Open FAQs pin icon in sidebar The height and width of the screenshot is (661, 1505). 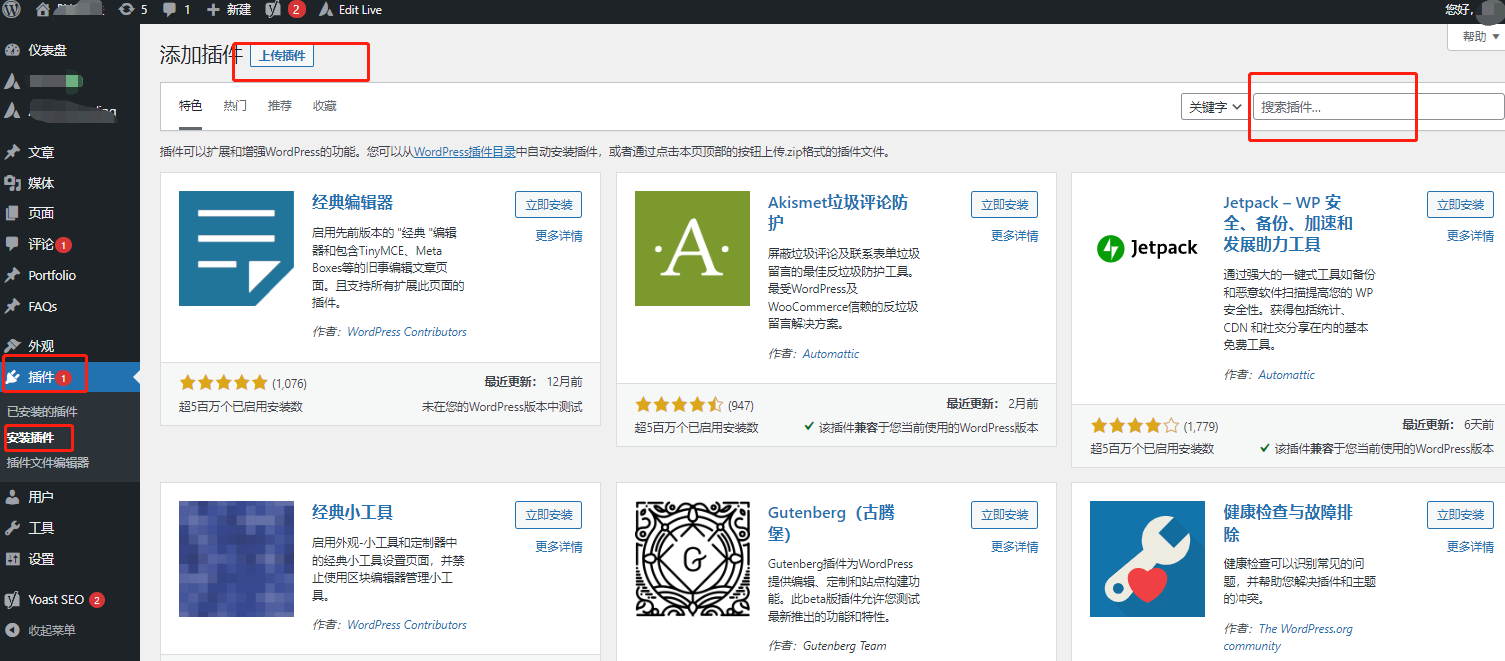pyautogui.click(x=13, y=306)
